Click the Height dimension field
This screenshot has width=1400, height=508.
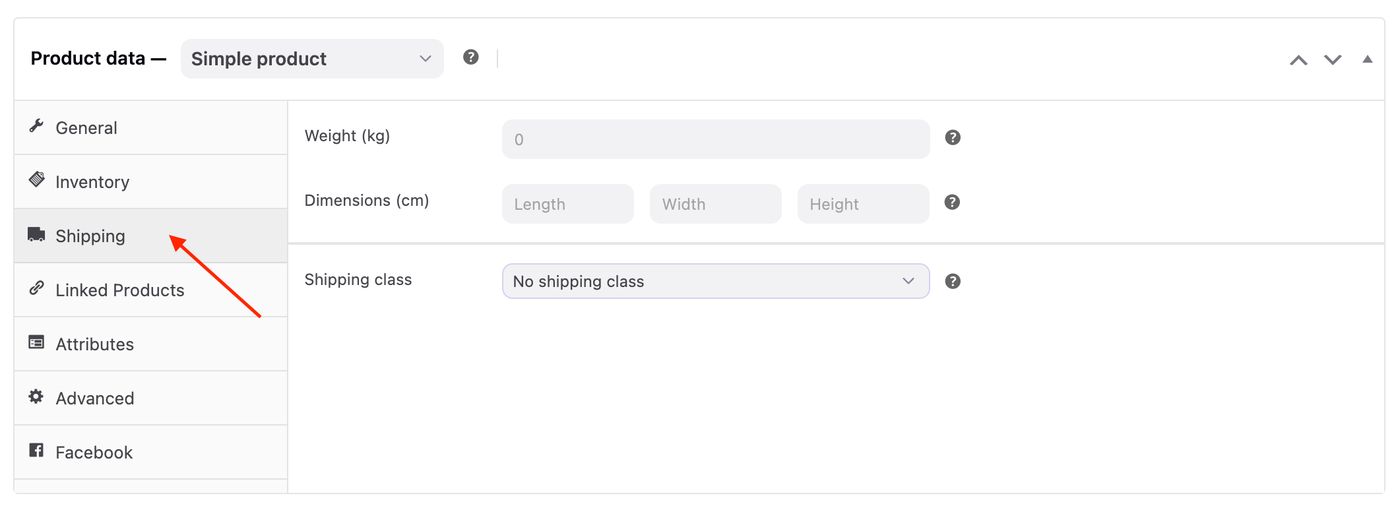coord(863,204)
